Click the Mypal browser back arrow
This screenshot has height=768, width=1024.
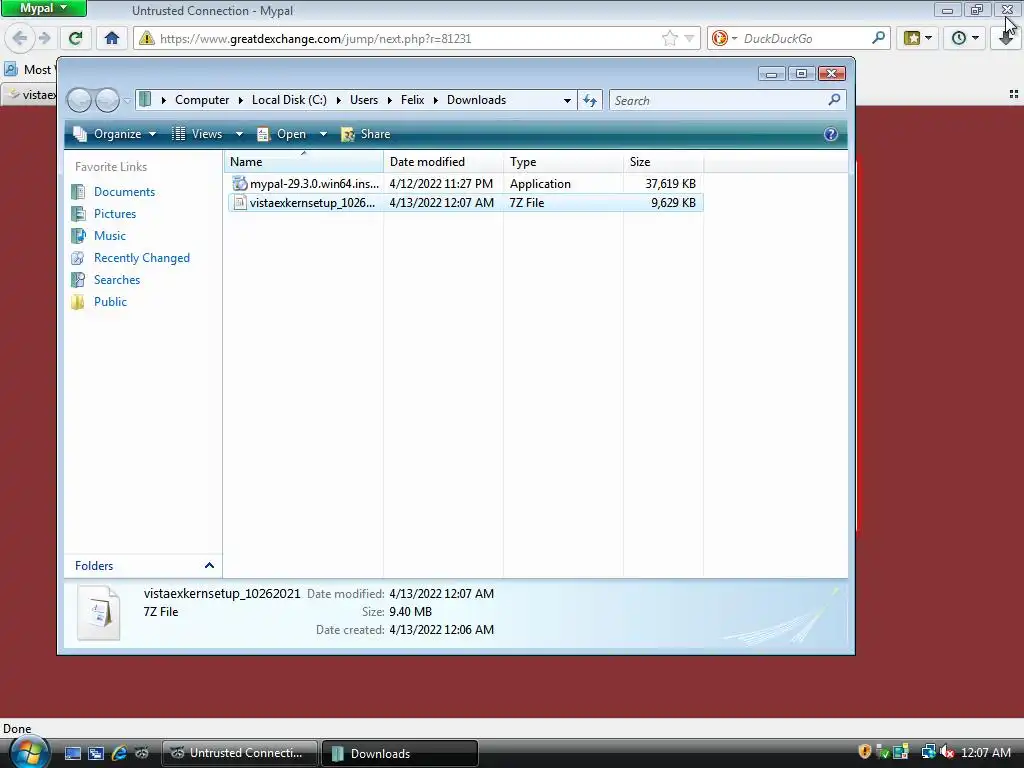[20, 38]
